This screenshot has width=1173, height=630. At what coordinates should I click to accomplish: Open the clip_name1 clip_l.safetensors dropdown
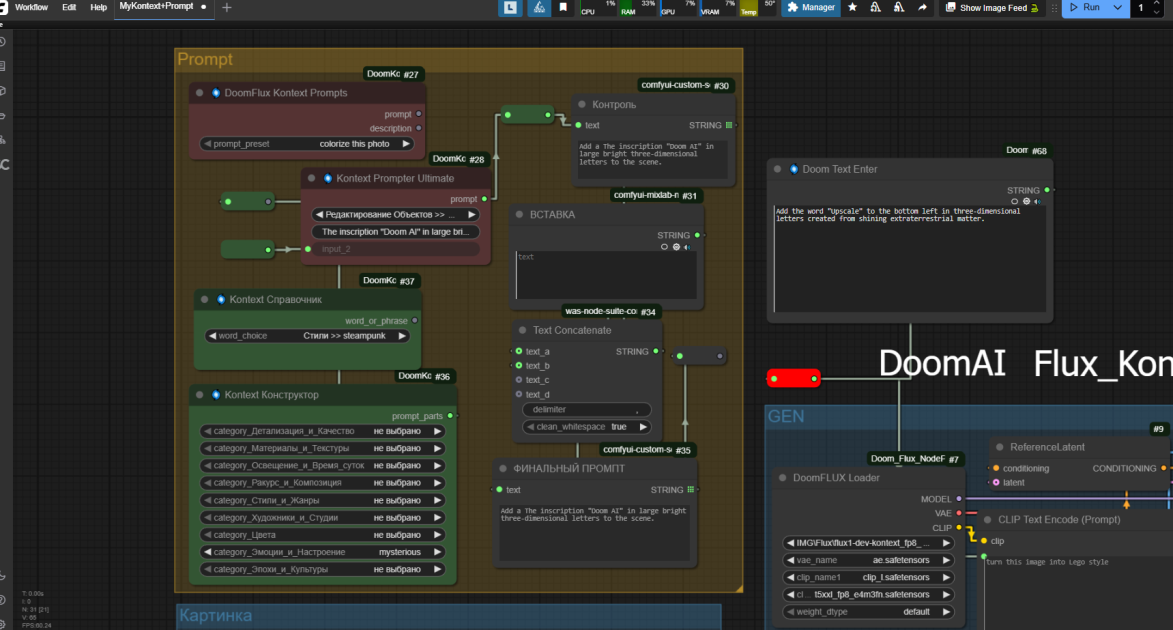point(868,578)
